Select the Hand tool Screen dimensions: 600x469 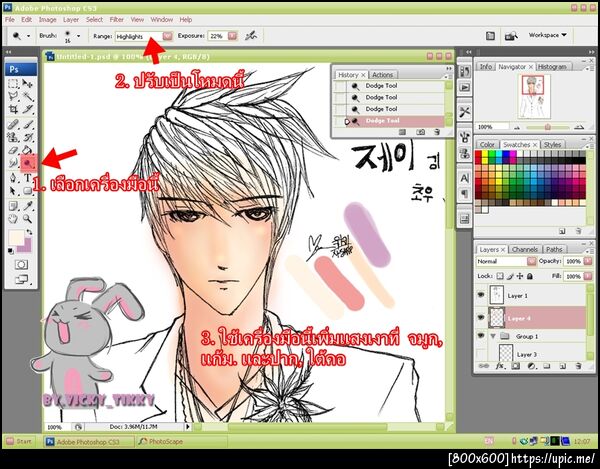click(13, 219)
